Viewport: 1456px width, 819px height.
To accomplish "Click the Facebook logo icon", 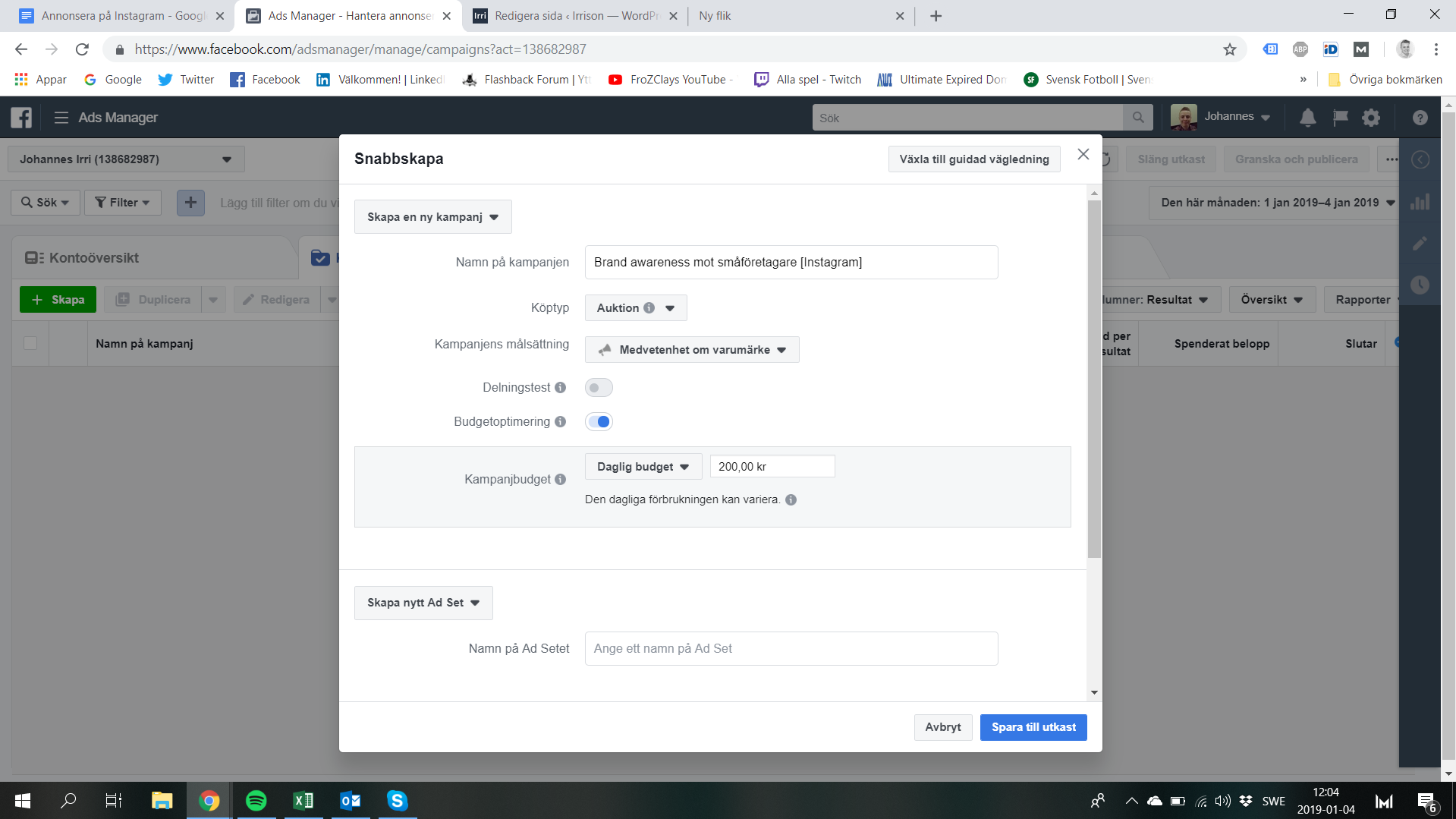I will (21, 118).
